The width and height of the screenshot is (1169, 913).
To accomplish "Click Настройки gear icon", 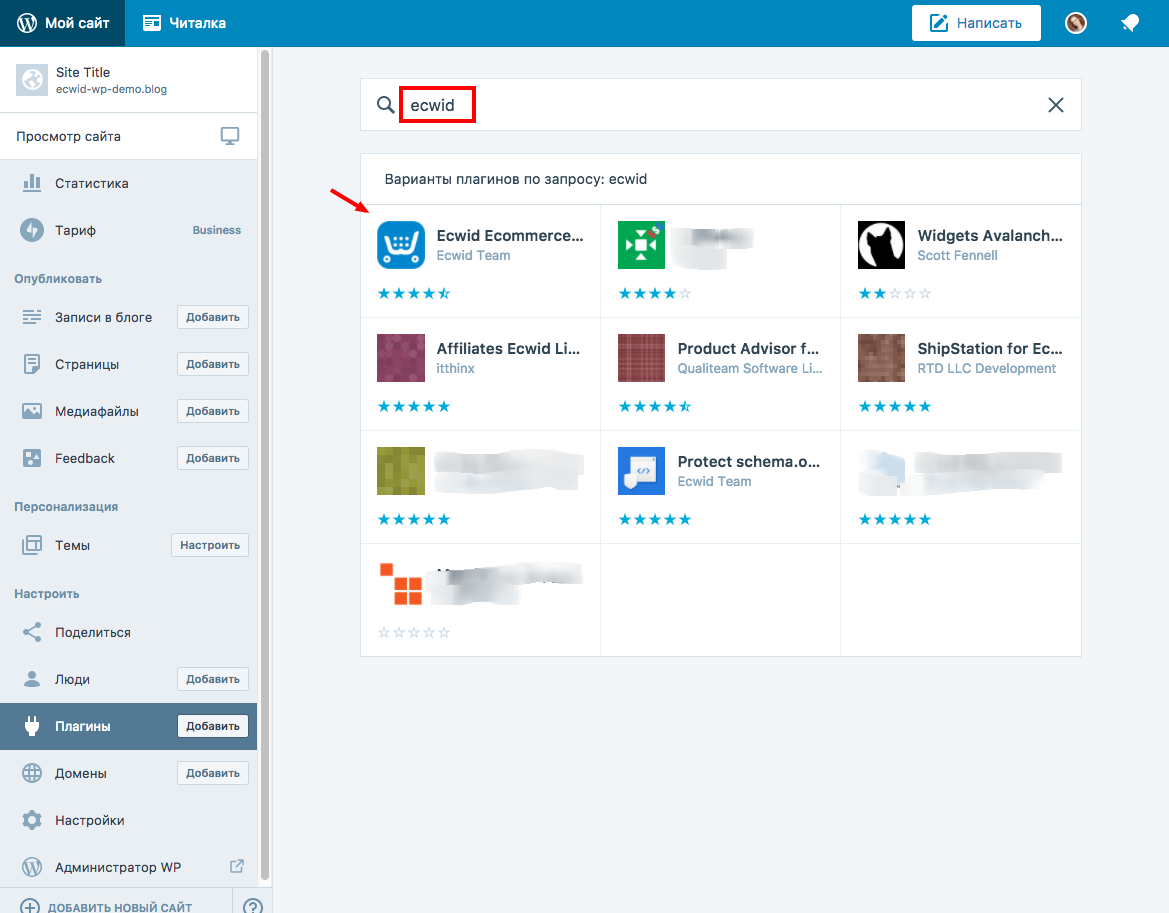I will point(32,820).
